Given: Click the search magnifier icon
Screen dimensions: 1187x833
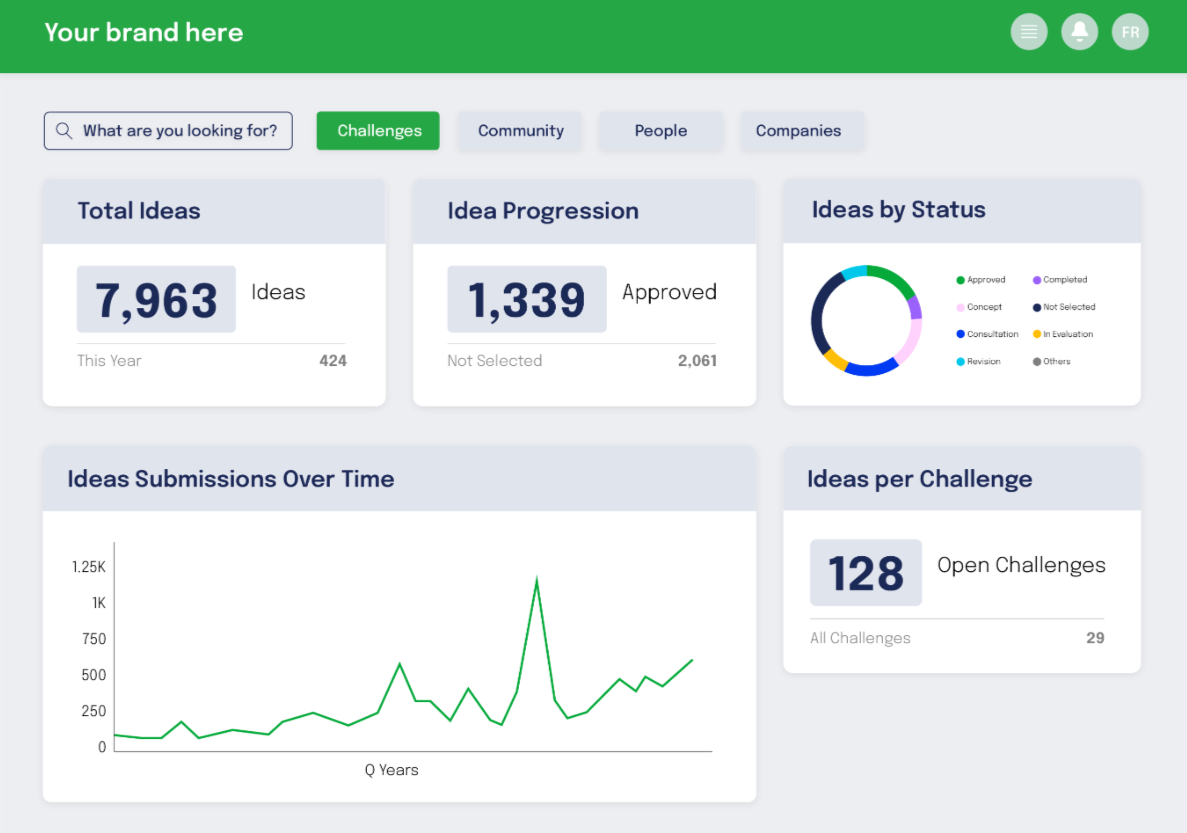Looking at the screenshot, I should coord(64,131).
